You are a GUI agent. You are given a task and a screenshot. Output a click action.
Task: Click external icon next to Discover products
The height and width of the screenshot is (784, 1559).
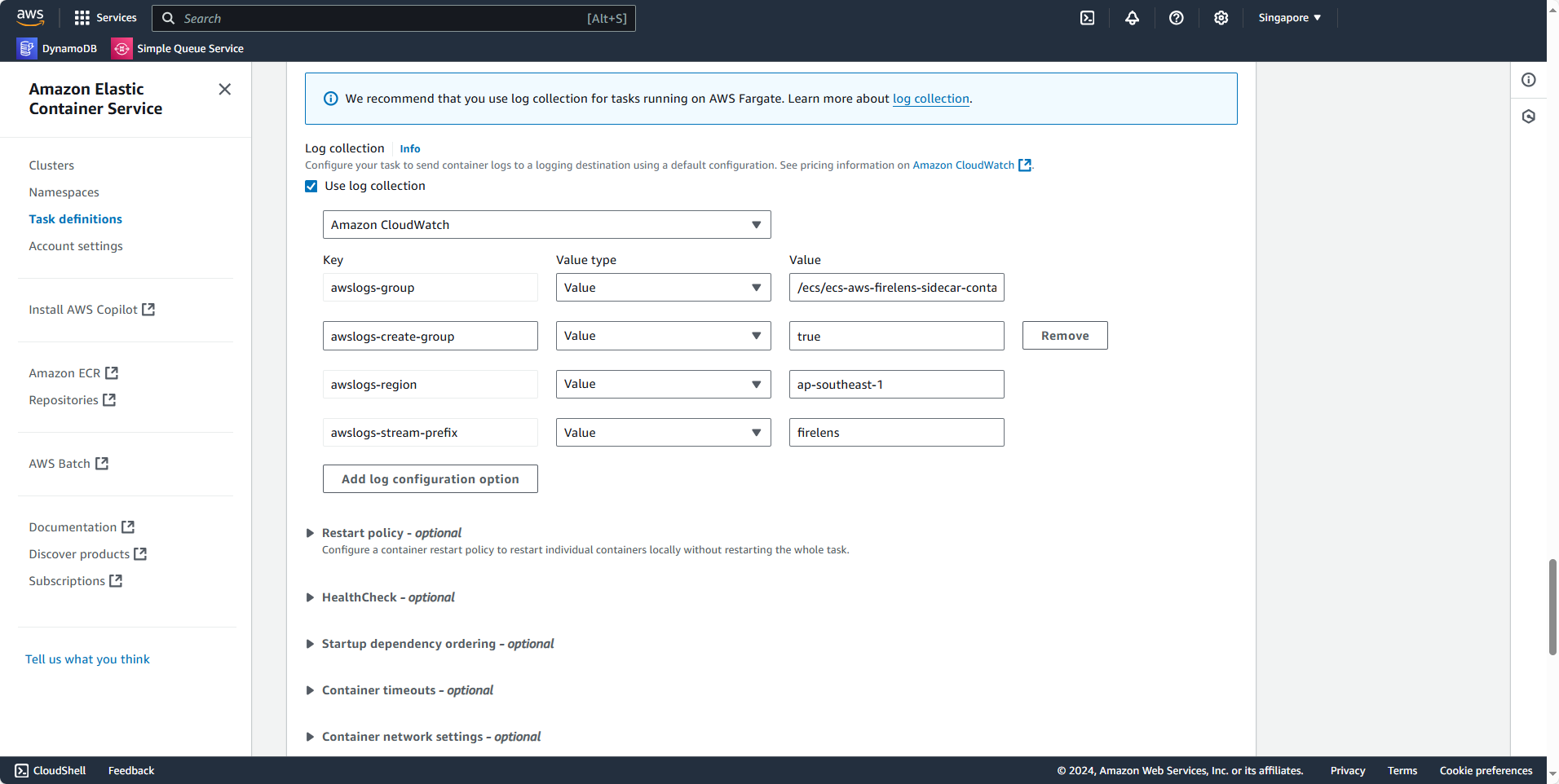[x=140, y=554]
